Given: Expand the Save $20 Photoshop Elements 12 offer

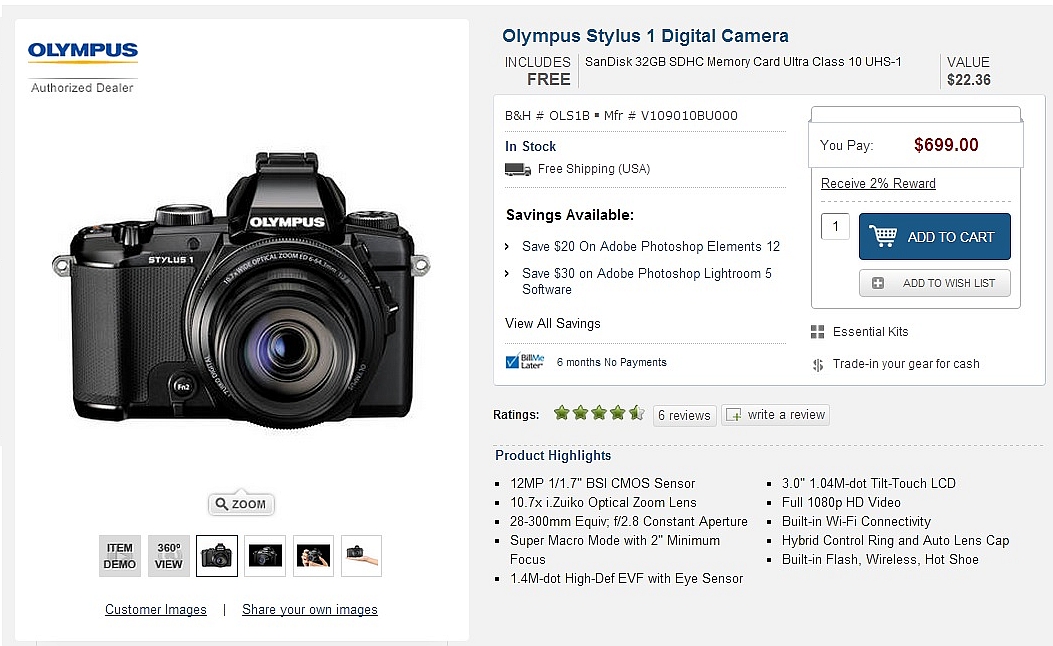Looking at the screenshot, I should 650,246.
